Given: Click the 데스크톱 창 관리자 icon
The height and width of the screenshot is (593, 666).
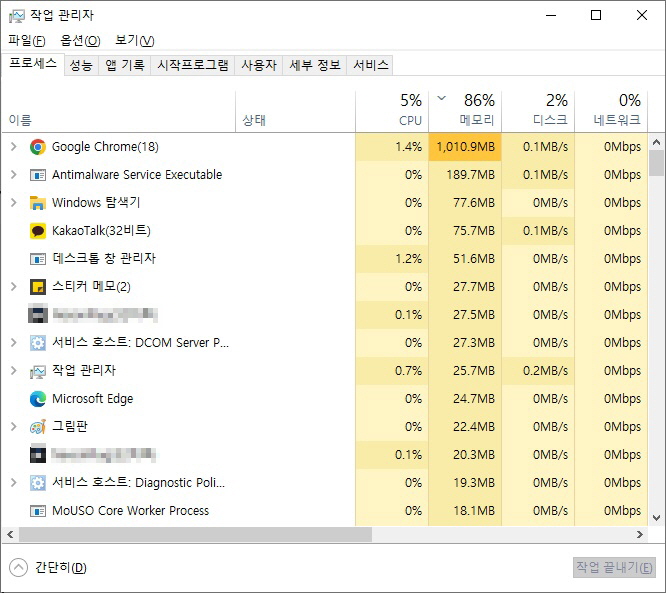Looking at the screenshot, I should click(x=38, y=259).
